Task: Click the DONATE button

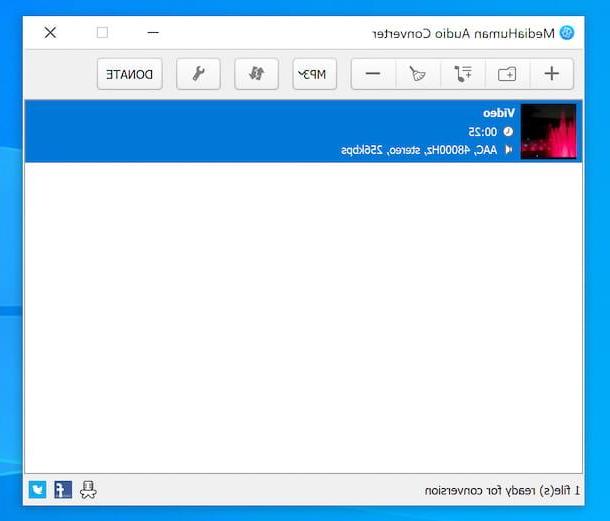Action: point(130,74)
